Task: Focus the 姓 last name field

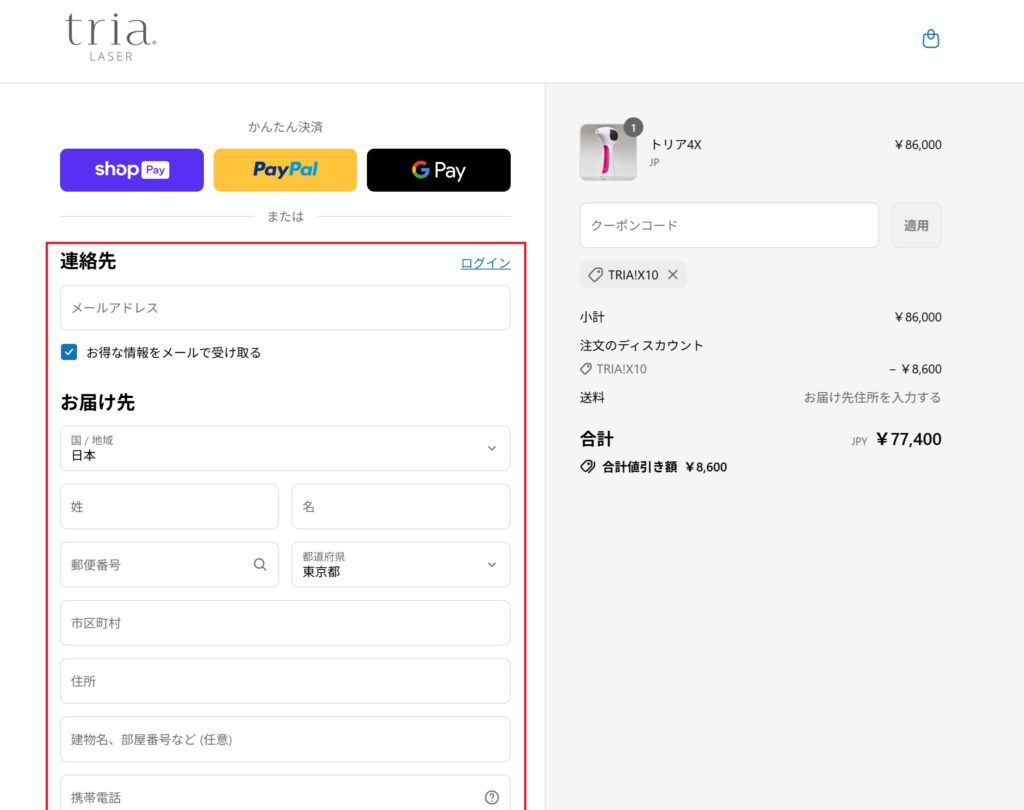Action: click(x=169, y=506)
